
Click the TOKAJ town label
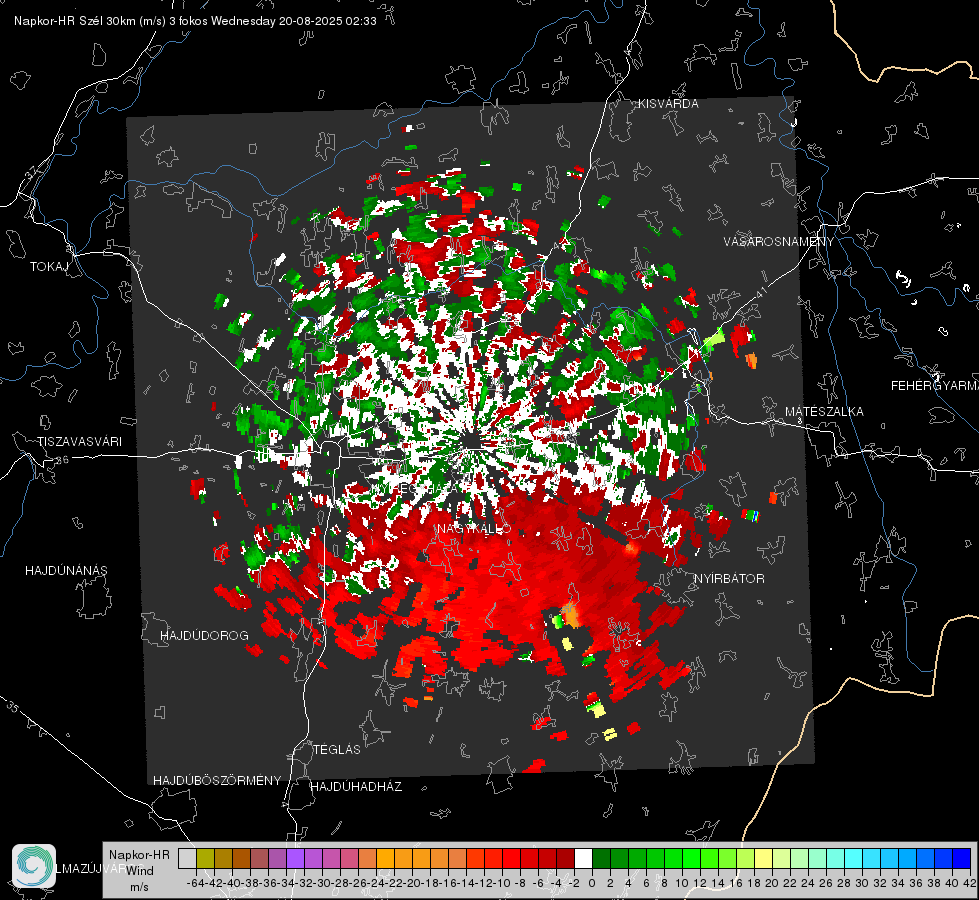pyautogui.click(x=49, y=267)
